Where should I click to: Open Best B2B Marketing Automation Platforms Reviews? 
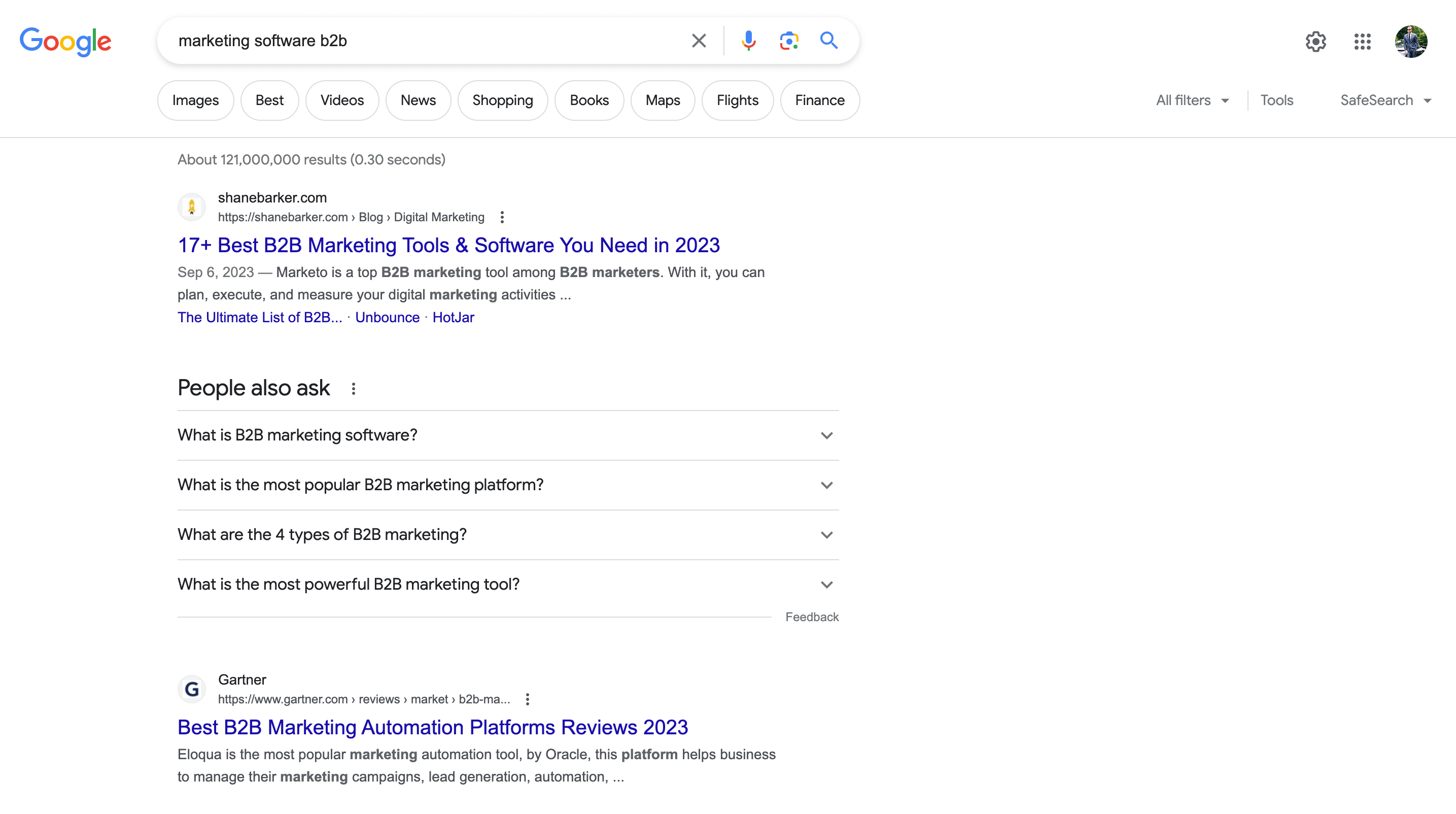point(432,728)
